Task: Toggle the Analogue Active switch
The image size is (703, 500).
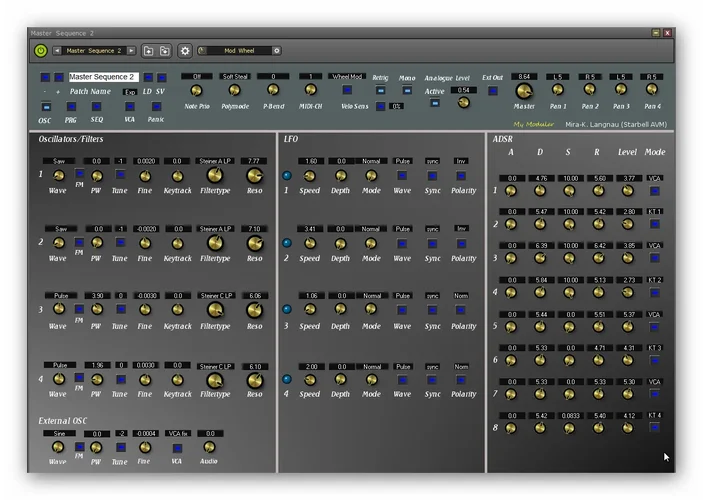Action: point(434,105)
